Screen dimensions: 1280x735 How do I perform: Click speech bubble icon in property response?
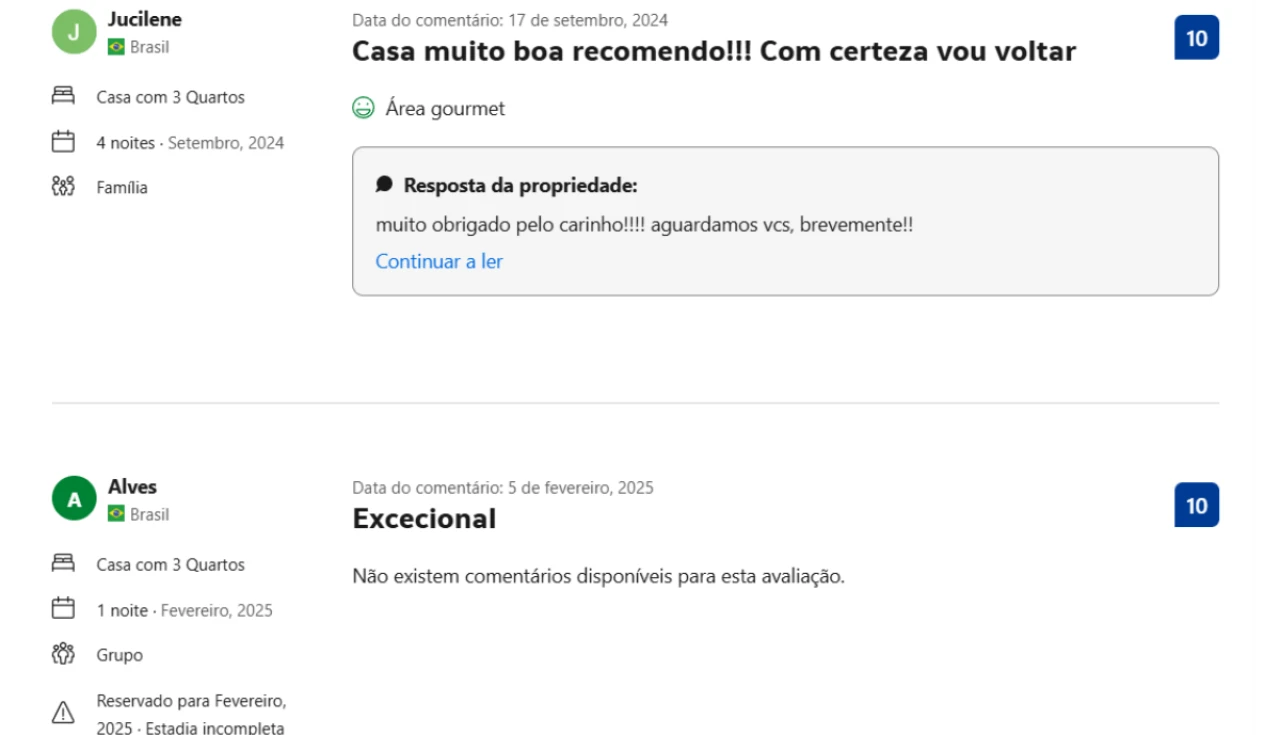384,185
